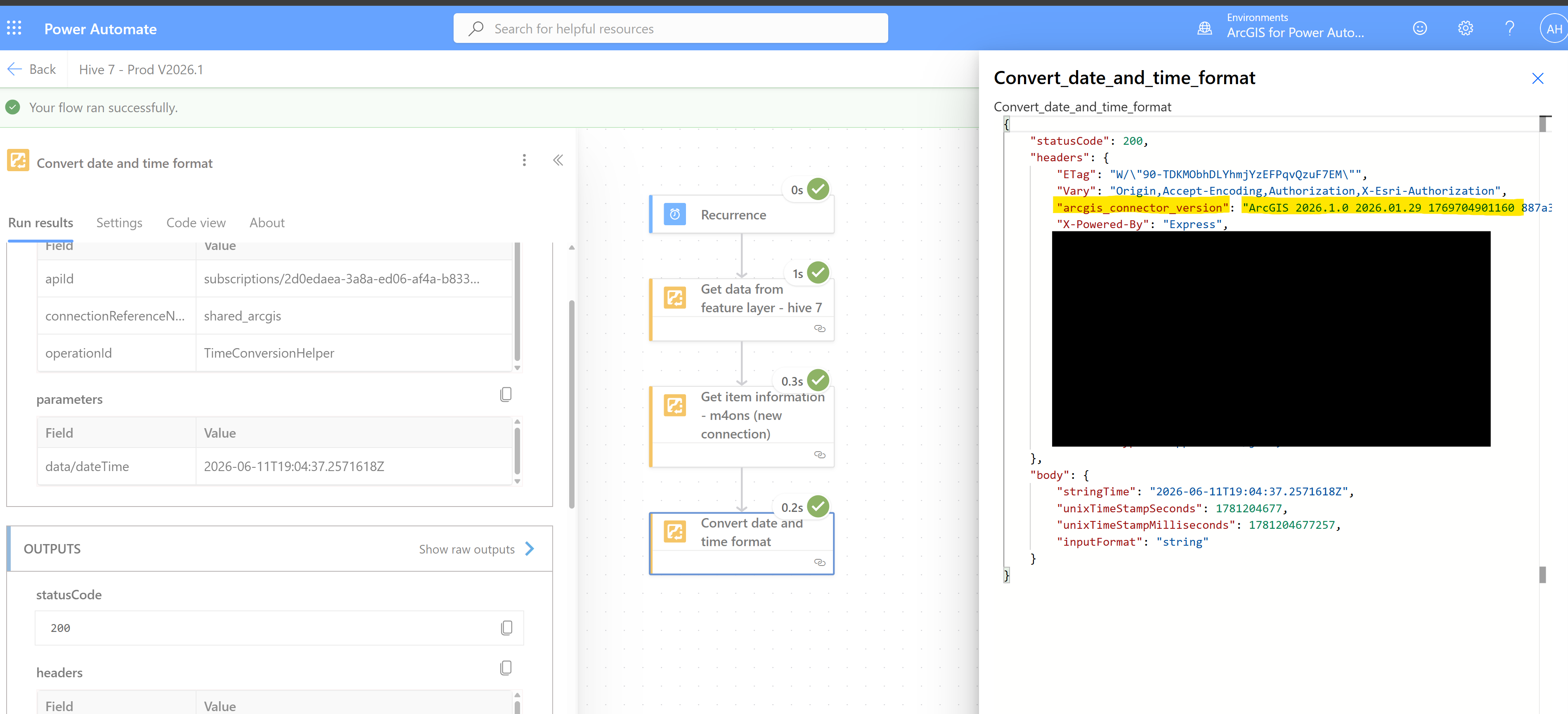The height and width of the screenshot is (714, 1568).
Task: Click the Hive 7 - Prod V2026.1 flow name
Action: [x=141, y=69]
